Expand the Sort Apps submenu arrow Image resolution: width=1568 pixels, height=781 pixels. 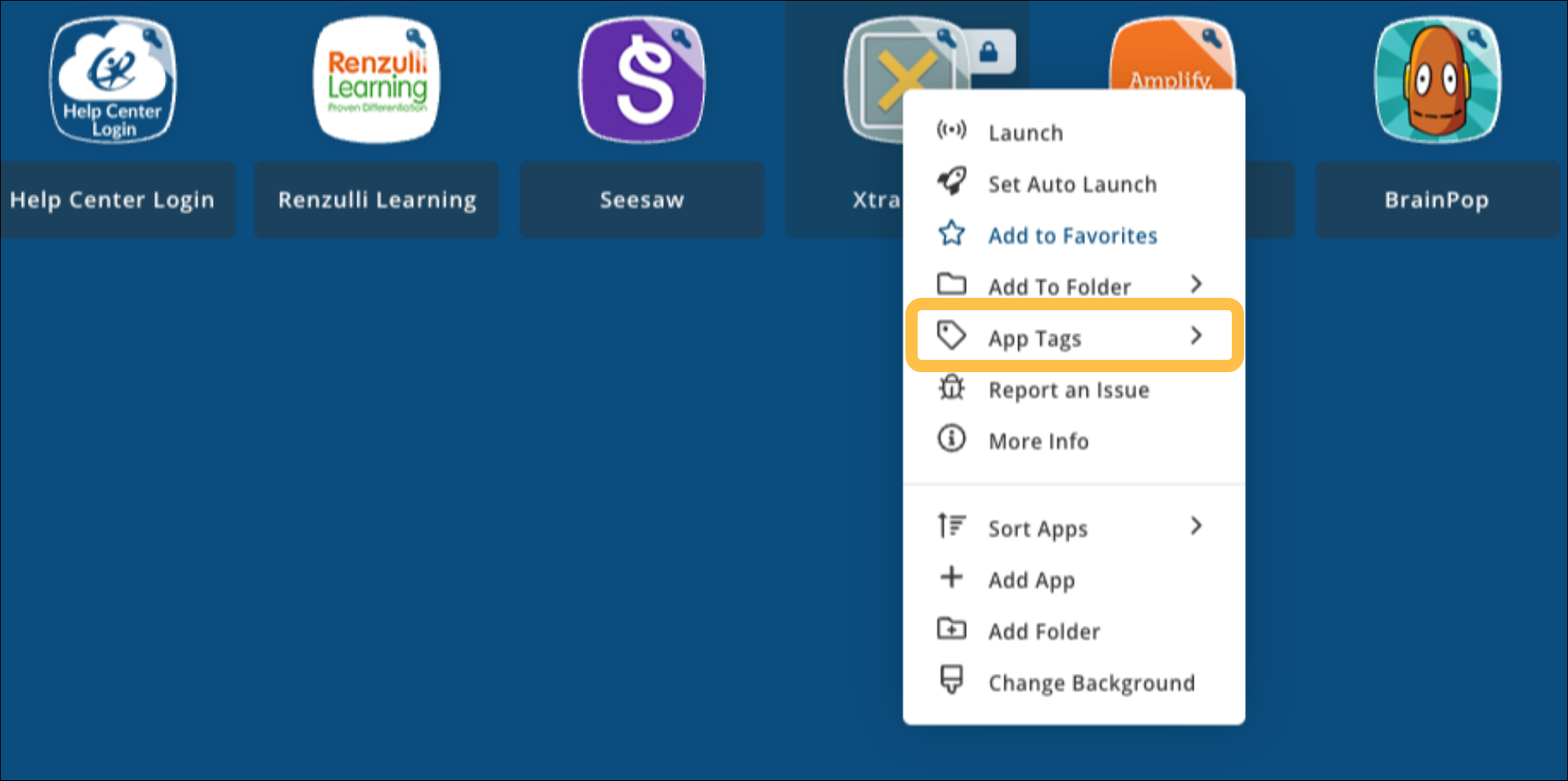[x=1196, y=526]
